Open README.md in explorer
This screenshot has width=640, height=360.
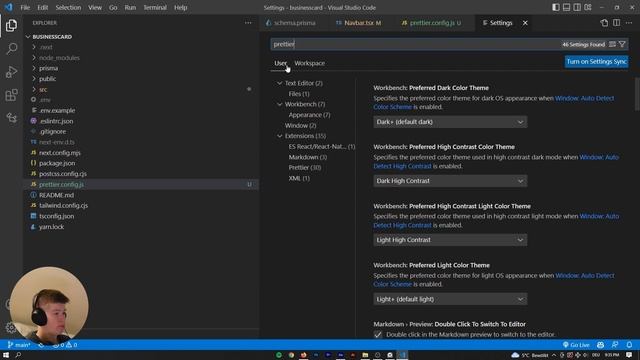[56, 195]
